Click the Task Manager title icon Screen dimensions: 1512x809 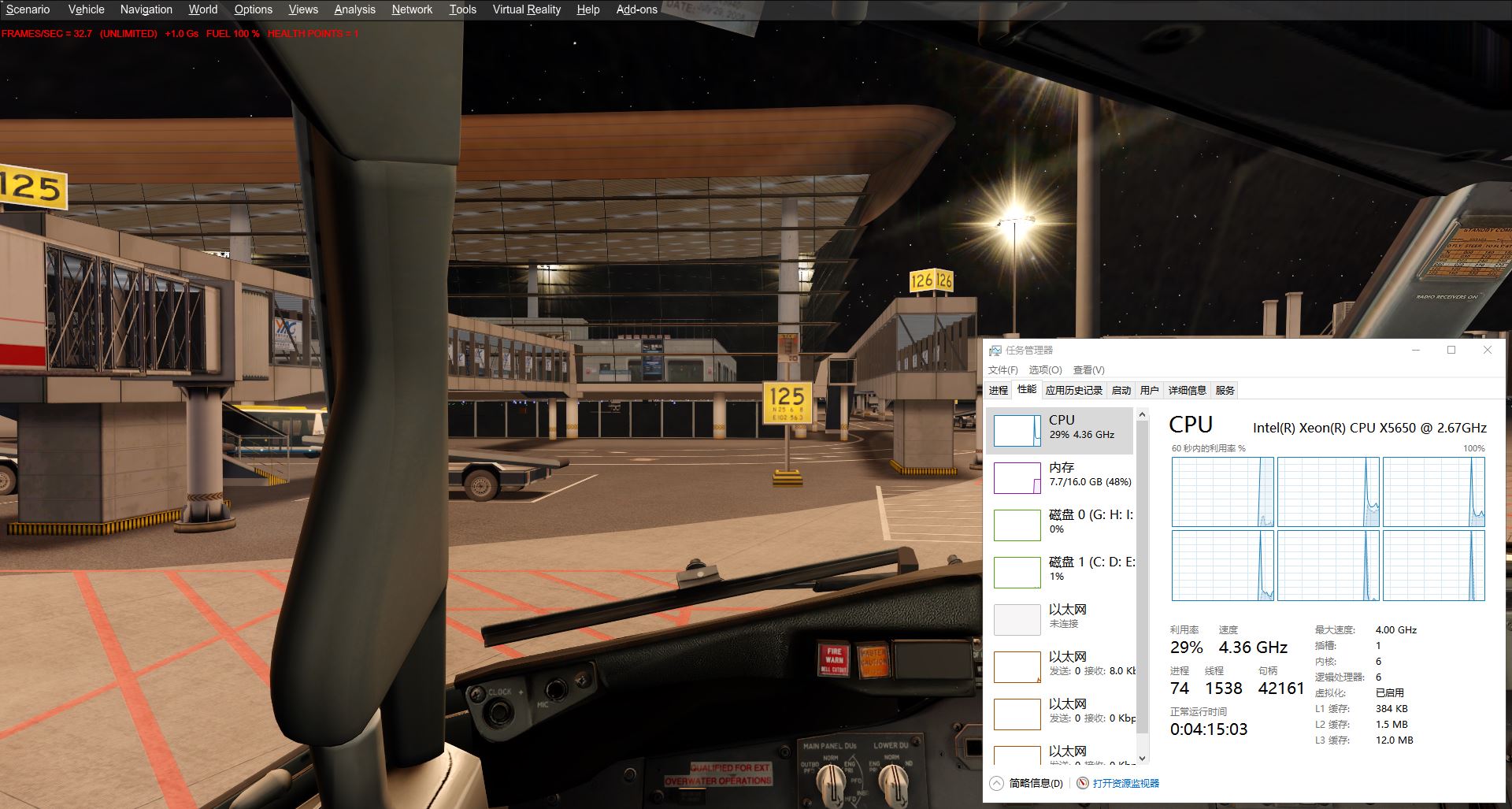(995, 351)
